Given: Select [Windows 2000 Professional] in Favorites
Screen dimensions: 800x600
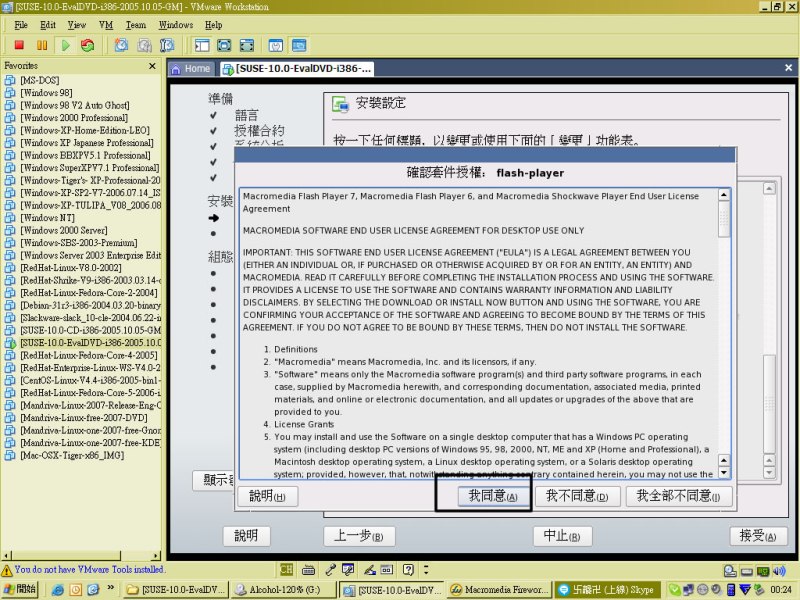Looking at the screenshot, I should tap(74, 118).
